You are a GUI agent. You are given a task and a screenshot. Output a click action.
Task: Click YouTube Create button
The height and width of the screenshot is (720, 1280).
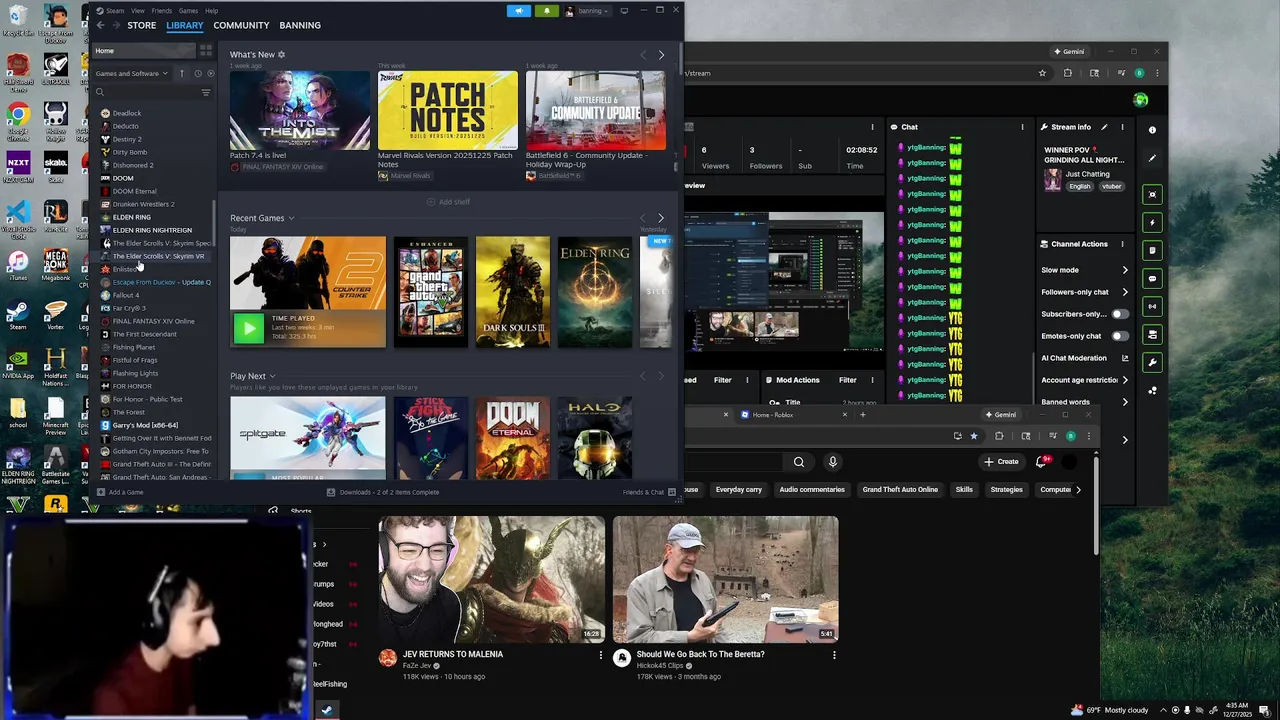(1000, 462)
